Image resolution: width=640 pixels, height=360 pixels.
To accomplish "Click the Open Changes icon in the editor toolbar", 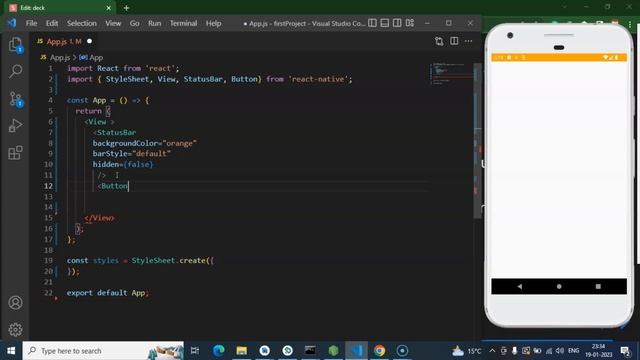I will [439, 41].
